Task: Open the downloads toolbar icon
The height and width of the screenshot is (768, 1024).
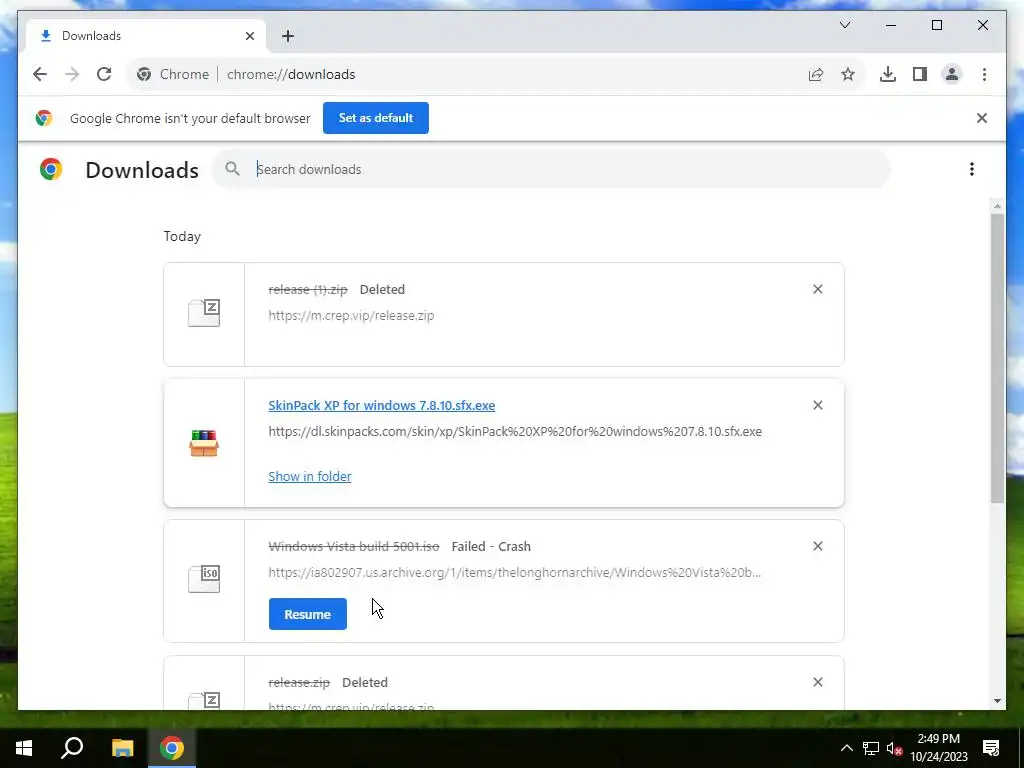Action: pos(888,74)
